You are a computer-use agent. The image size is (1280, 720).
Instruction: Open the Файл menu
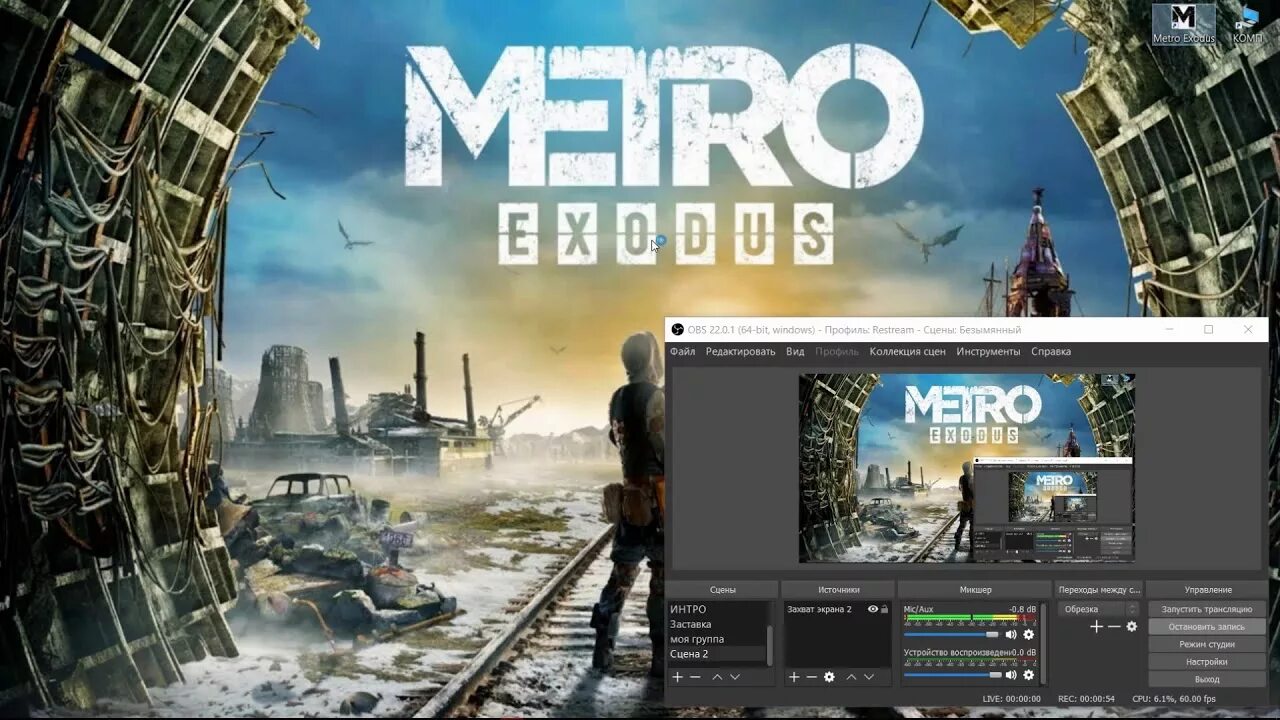[683, 351]
